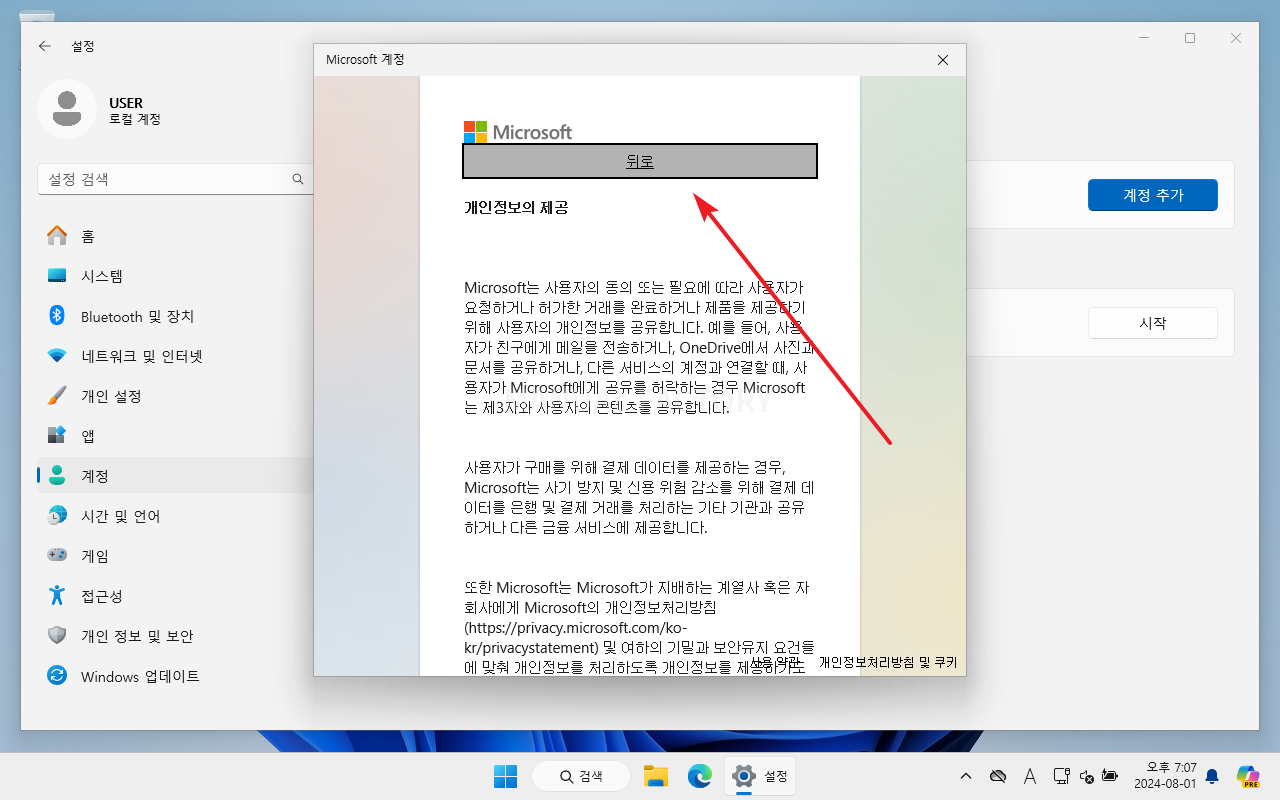1280x800 pixels.
Task: Launch Microsoft Edge from the taskbar
Action: pyautogui.click(x=699, y=776)
